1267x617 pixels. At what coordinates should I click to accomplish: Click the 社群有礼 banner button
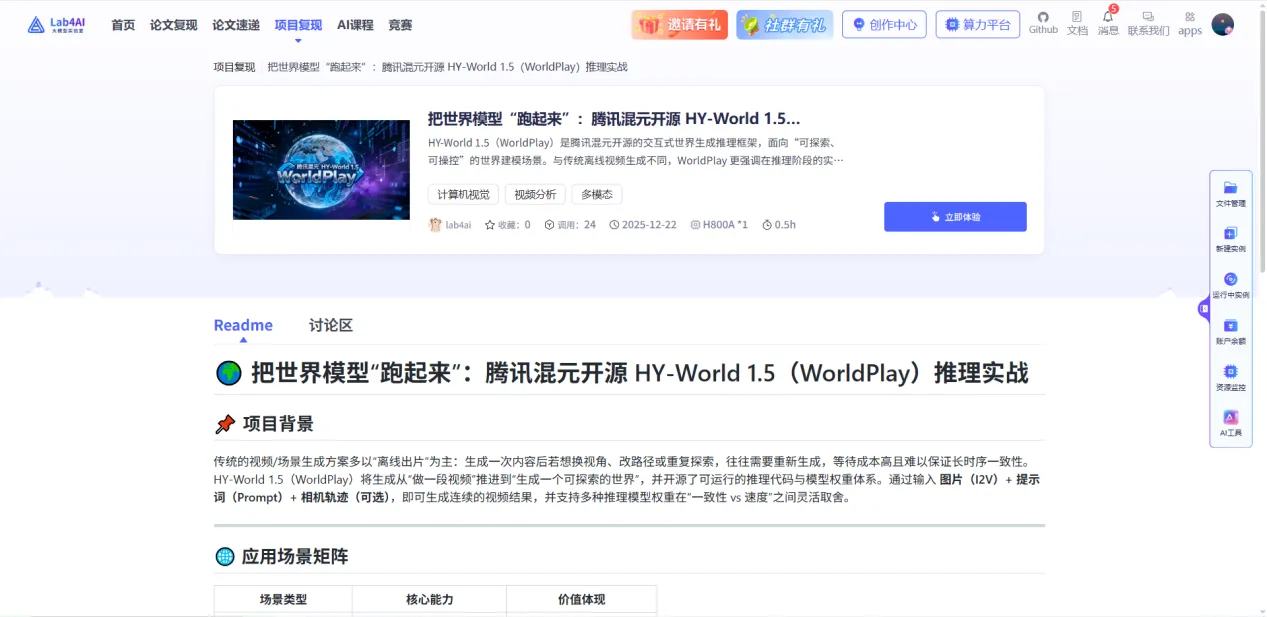[x=784, y=24]
